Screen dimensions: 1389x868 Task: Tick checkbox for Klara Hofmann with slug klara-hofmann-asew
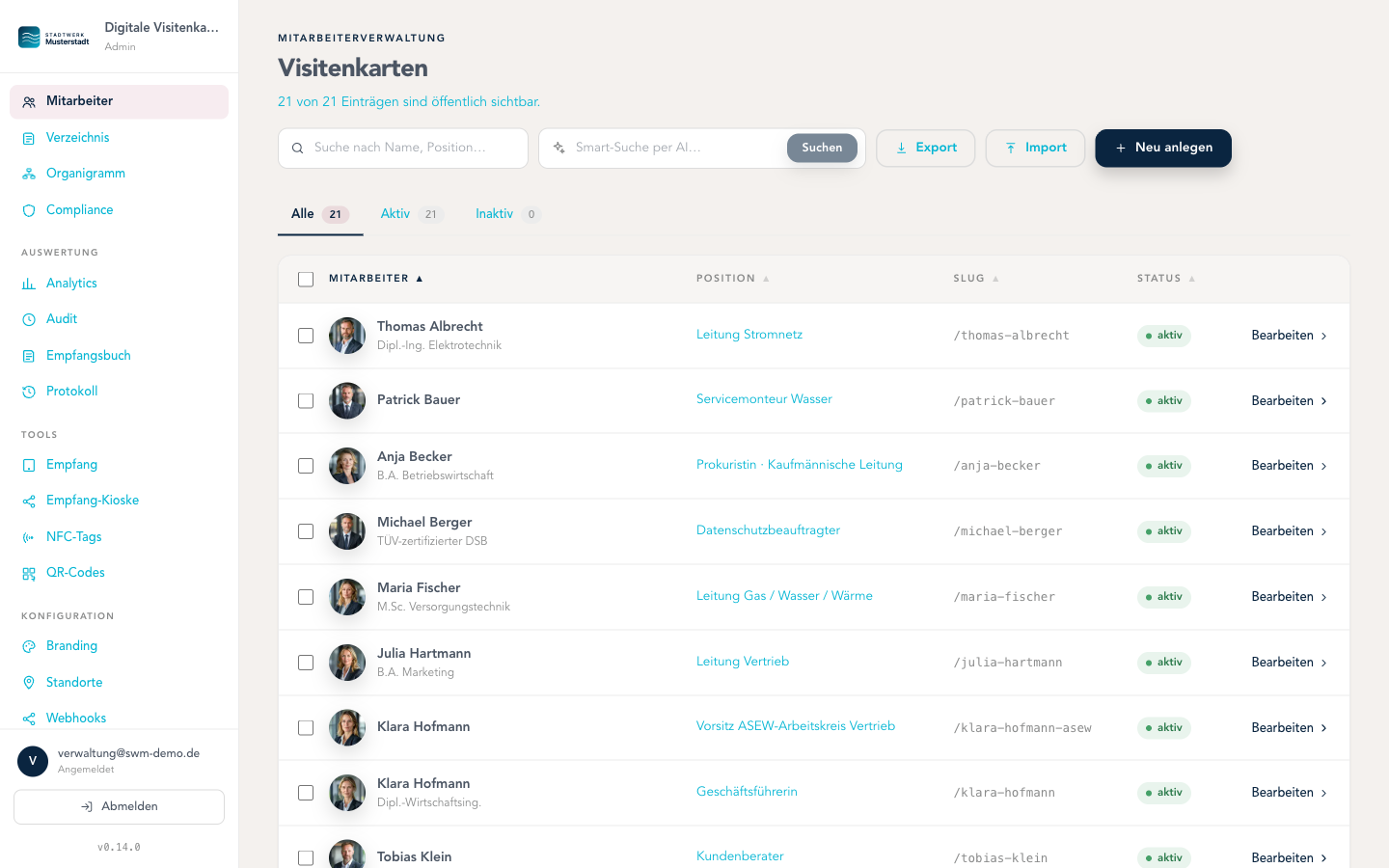tap(306, 727)
